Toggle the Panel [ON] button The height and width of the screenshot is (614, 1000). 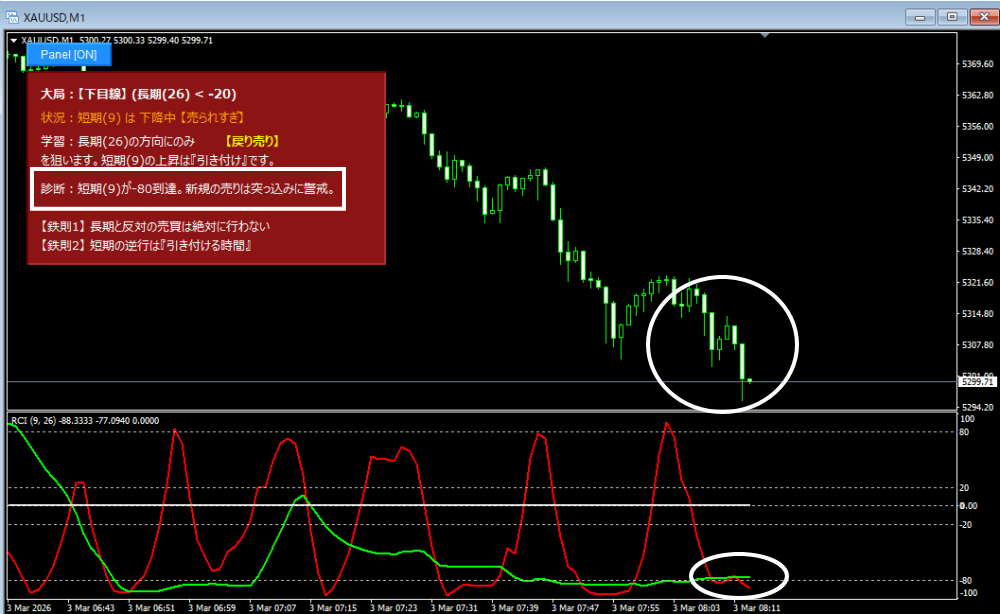tap(69, 55)
